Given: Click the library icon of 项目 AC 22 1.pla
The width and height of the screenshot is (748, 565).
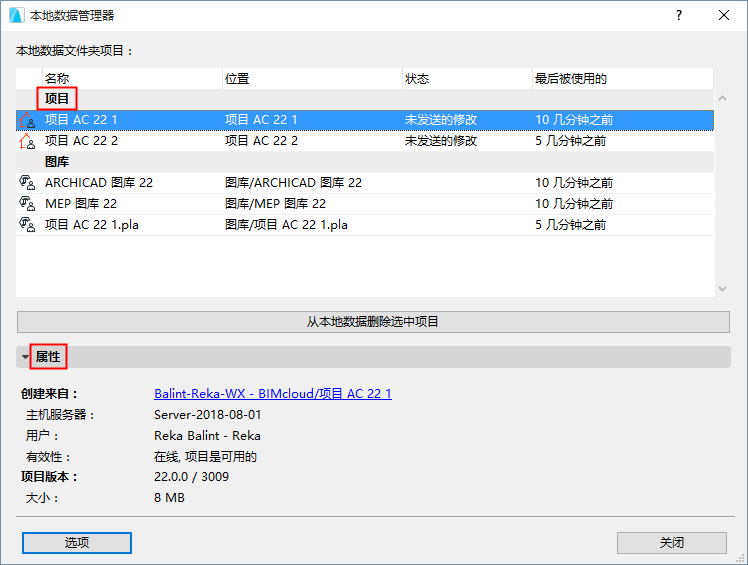Looking at the screenshot, I should pyautogui.click(x=27, y=225).
